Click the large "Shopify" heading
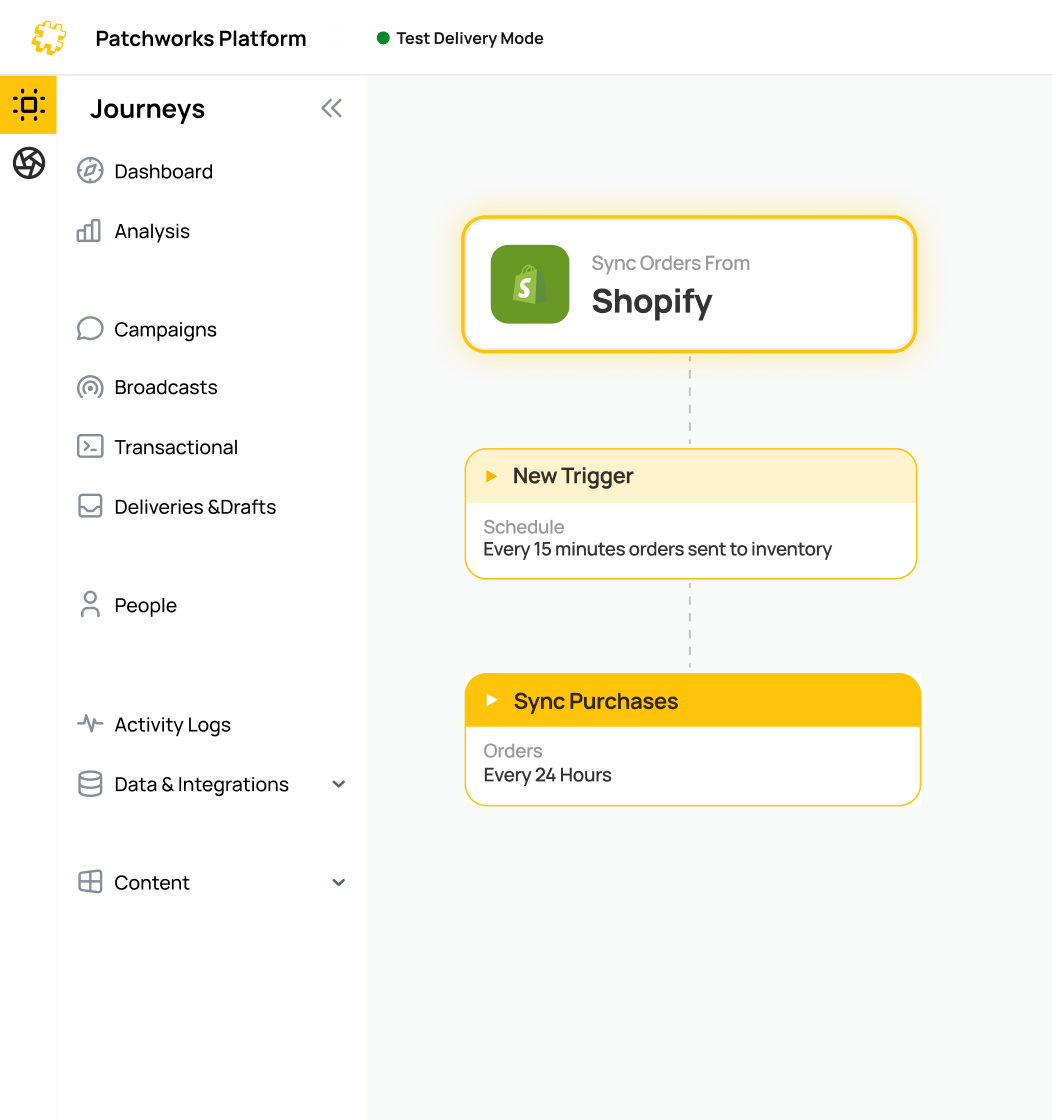 pyautogui.click(x=651, y=301)
